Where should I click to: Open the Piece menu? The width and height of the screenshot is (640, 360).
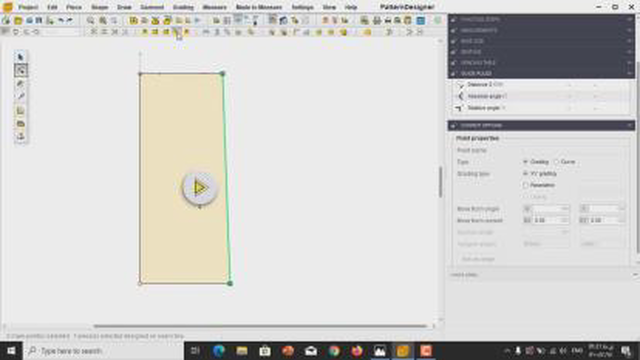click(x=74, y=7)
